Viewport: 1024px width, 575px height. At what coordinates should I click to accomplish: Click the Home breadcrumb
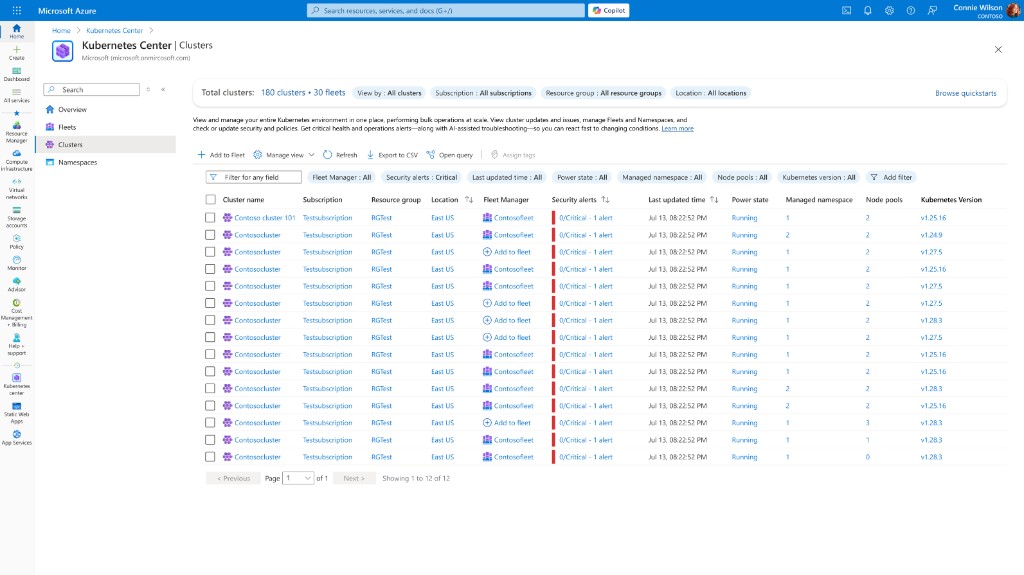(61, 31)
